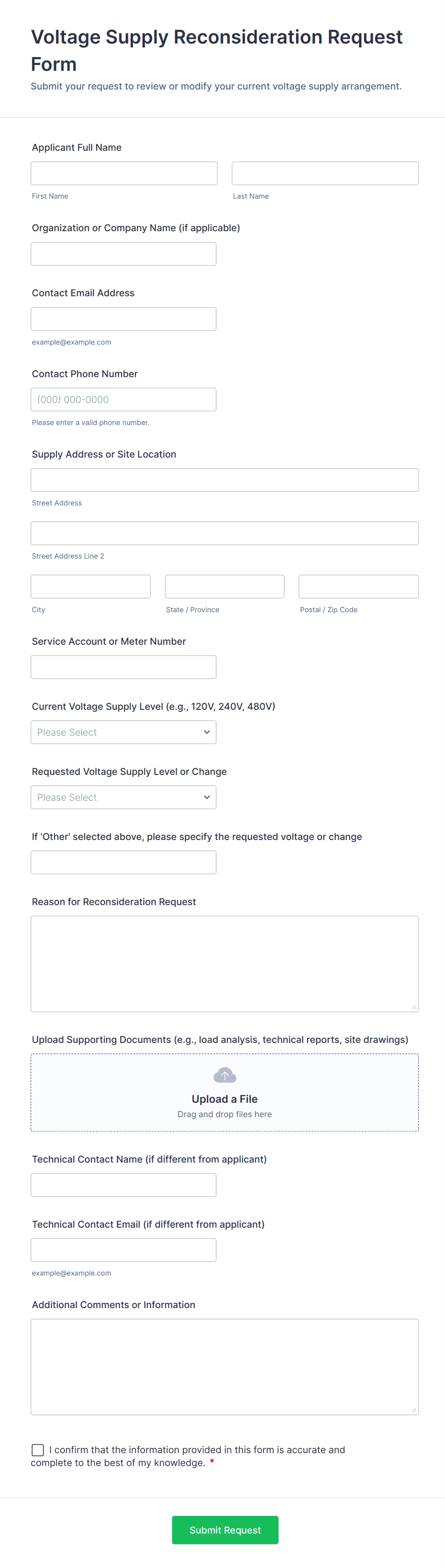Click the cloud upload icon

(x=224, y=1075)
